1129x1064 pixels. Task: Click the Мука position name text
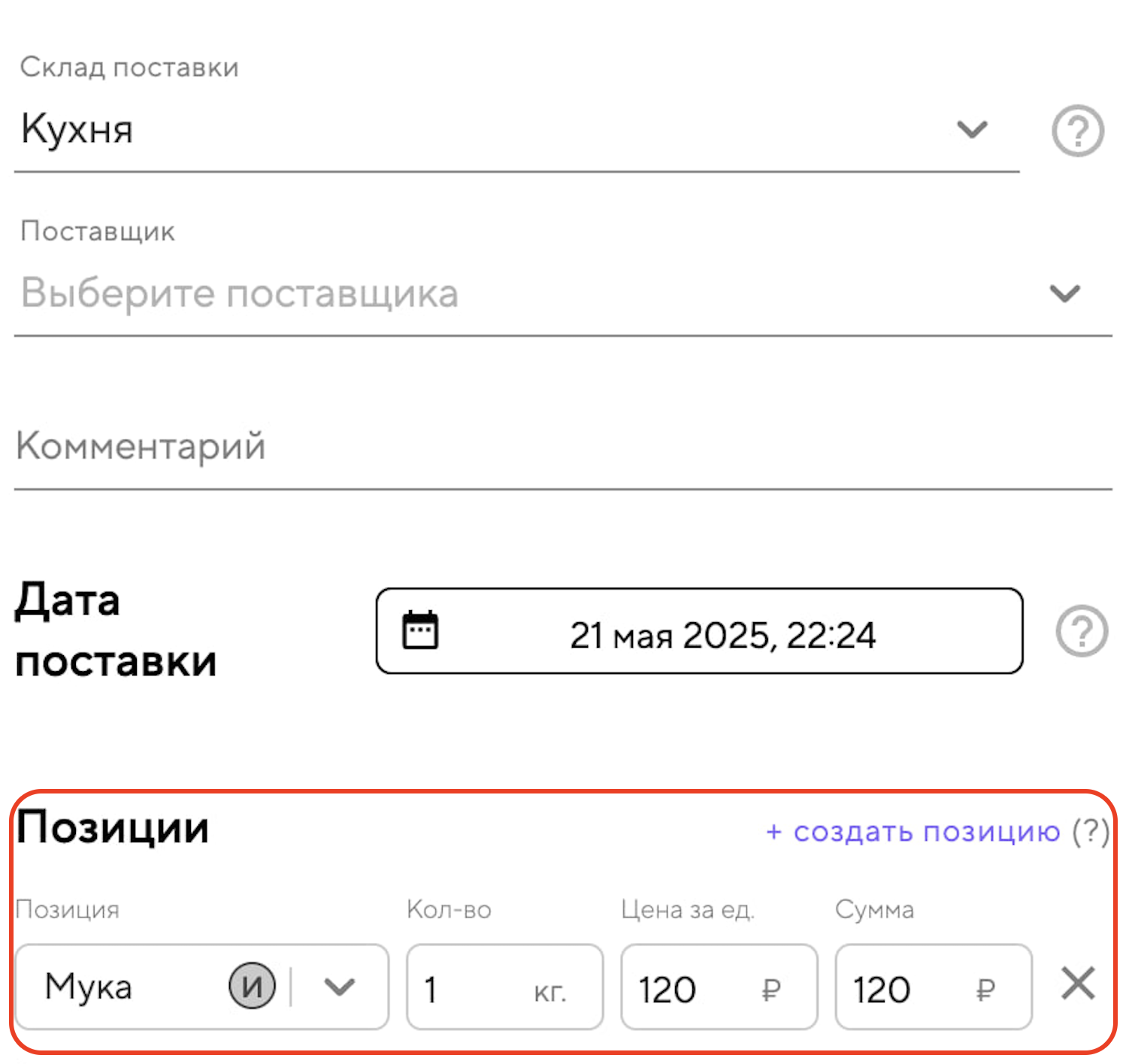[x=89, y=987]
